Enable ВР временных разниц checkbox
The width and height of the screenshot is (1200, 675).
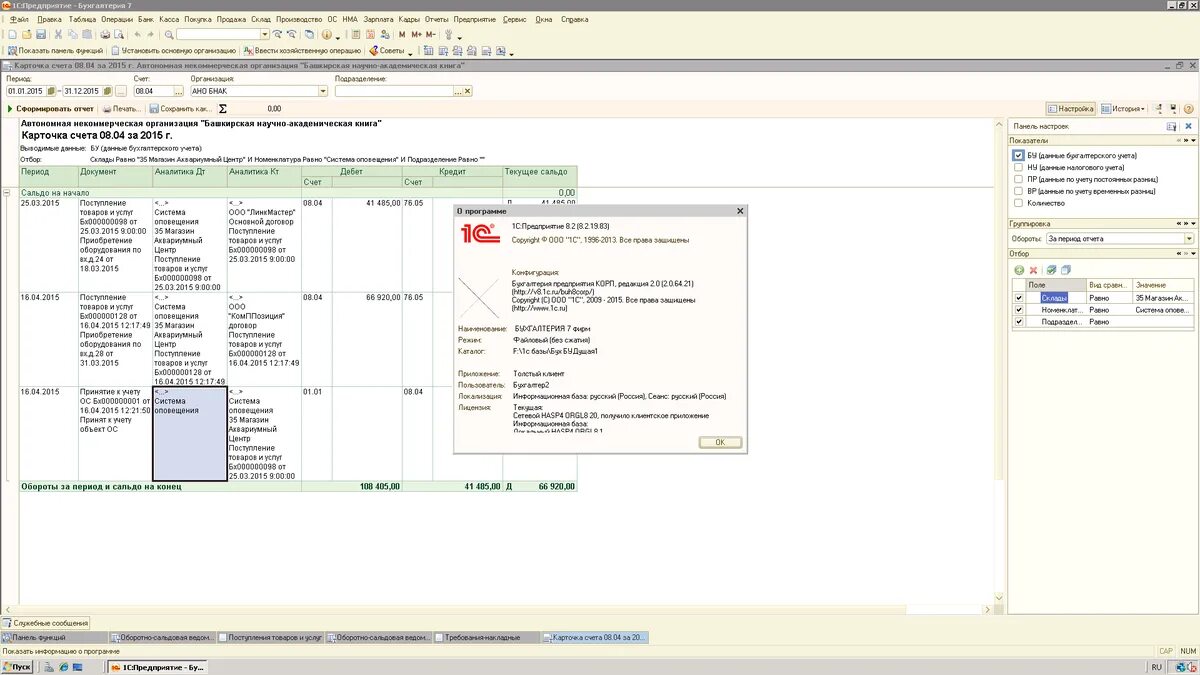point(1019,191)
